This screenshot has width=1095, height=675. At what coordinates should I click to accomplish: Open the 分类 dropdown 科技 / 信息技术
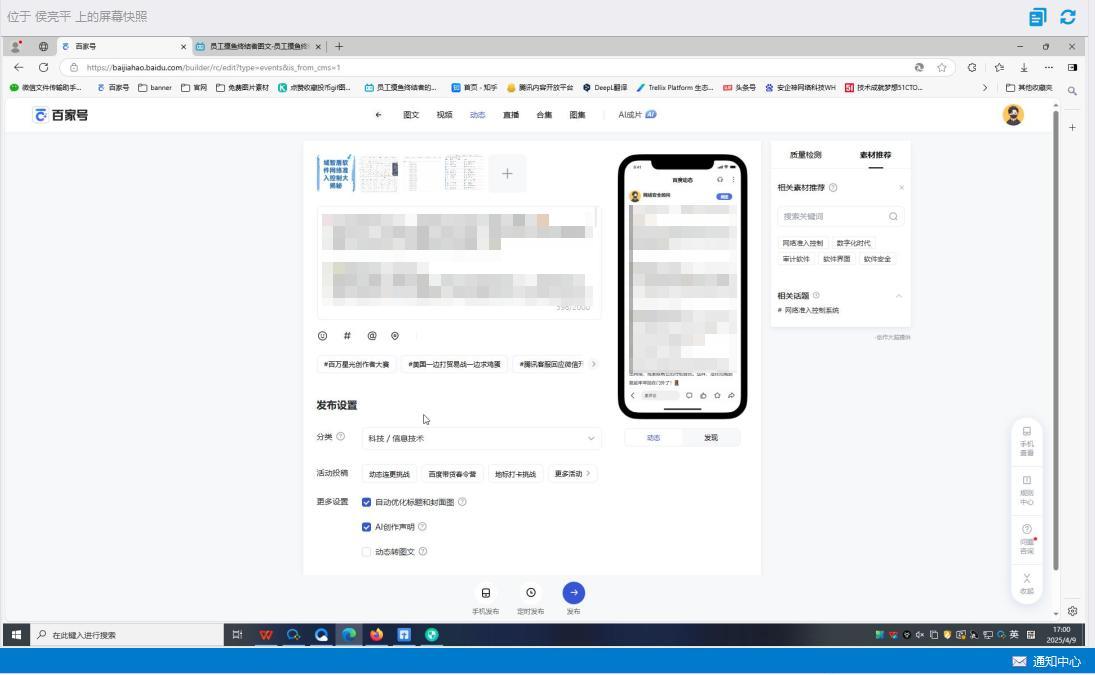point(481,438)
